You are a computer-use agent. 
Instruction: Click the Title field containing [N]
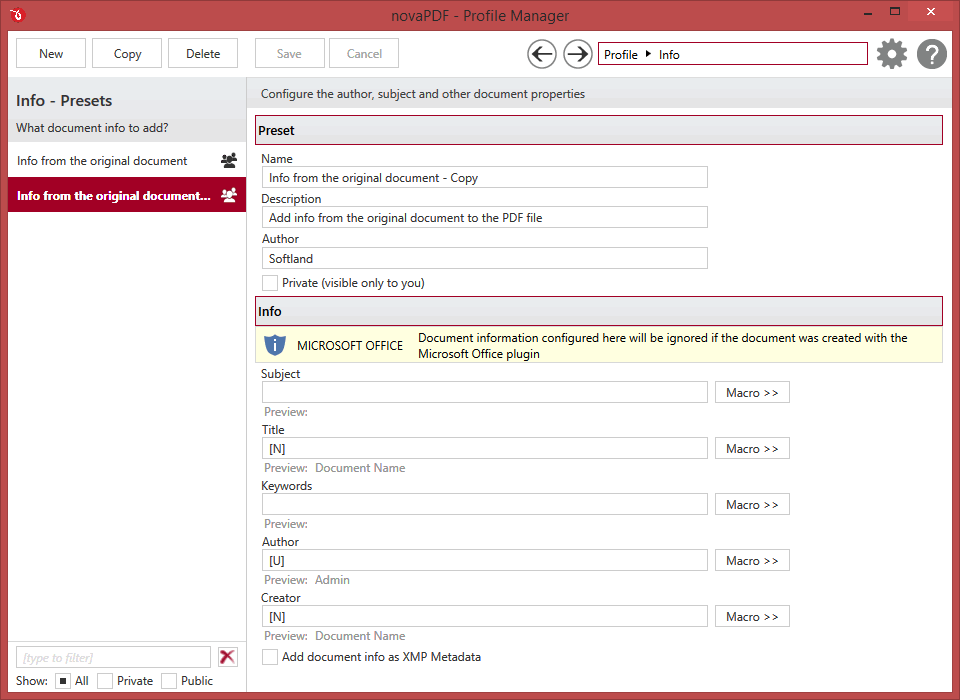pos(485,448)
